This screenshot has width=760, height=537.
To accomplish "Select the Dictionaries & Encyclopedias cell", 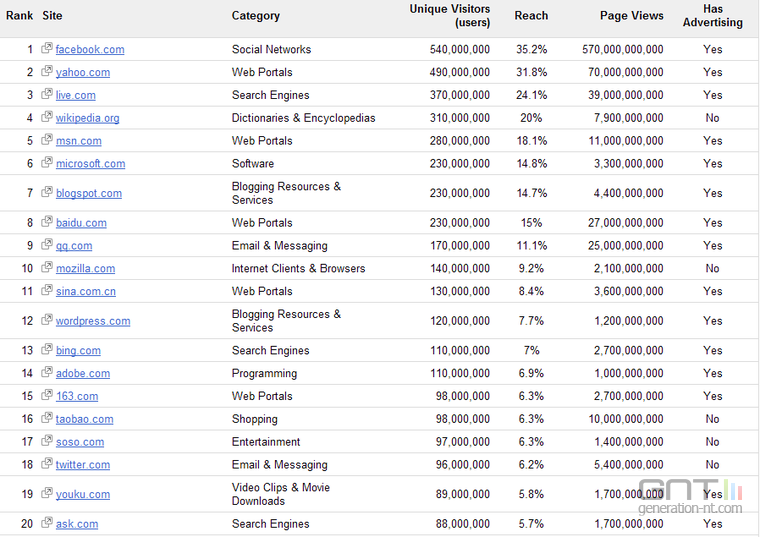I will pyautogui.click(x=303, y=118).
